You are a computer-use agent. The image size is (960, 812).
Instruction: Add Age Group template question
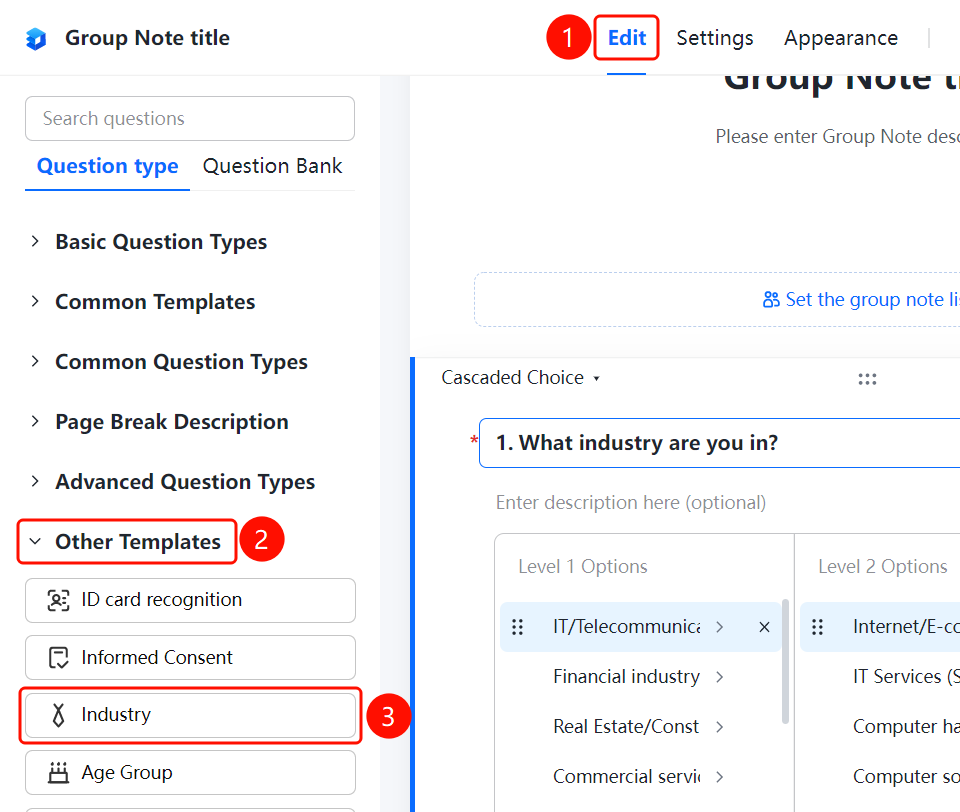[190, 773]
